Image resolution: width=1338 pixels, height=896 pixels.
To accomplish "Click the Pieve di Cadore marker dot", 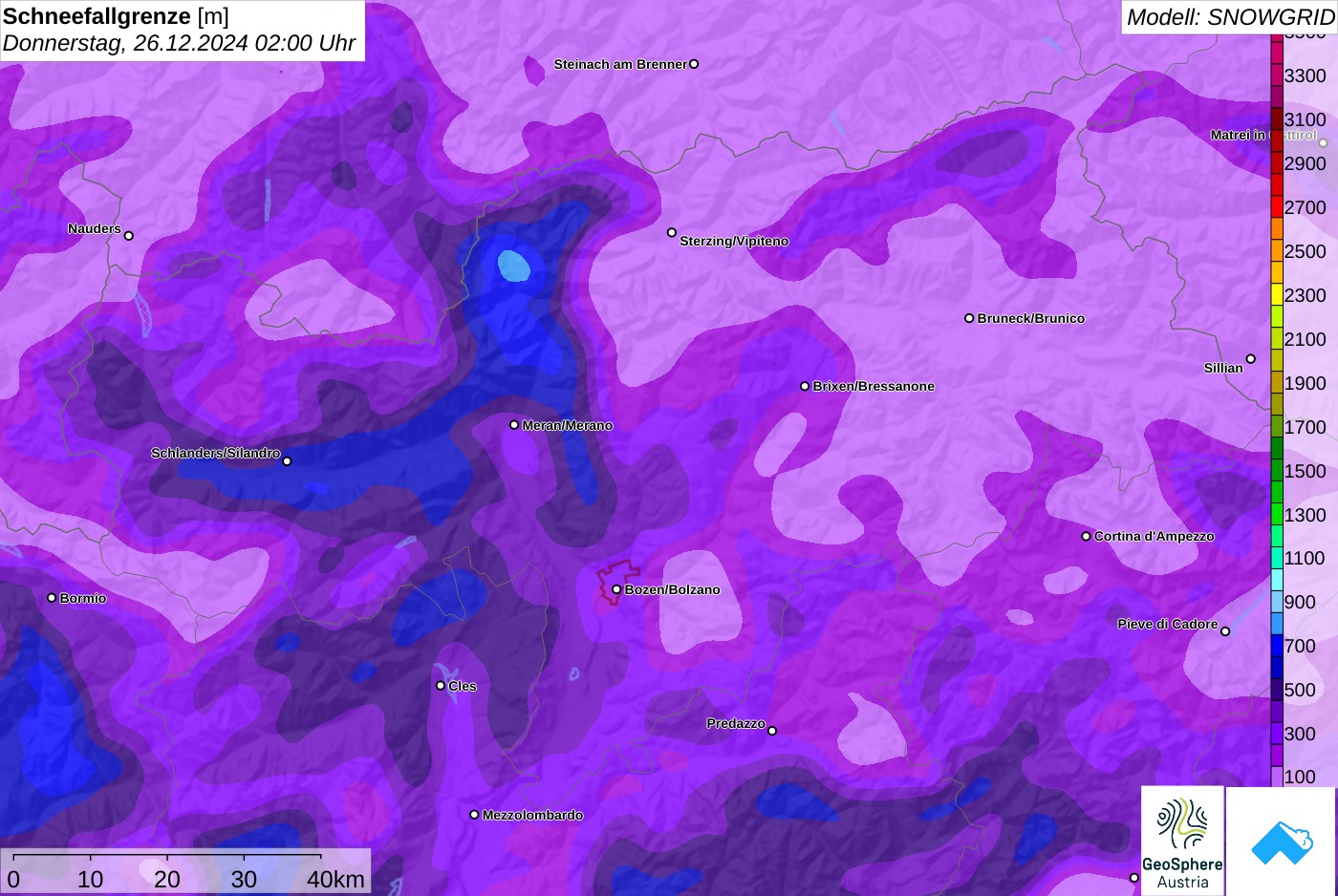I will (1225, 631).
